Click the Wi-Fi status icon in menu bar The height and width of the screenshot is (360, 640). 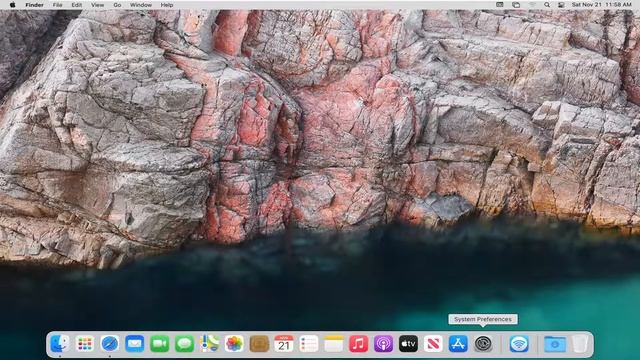coord(532,5)
